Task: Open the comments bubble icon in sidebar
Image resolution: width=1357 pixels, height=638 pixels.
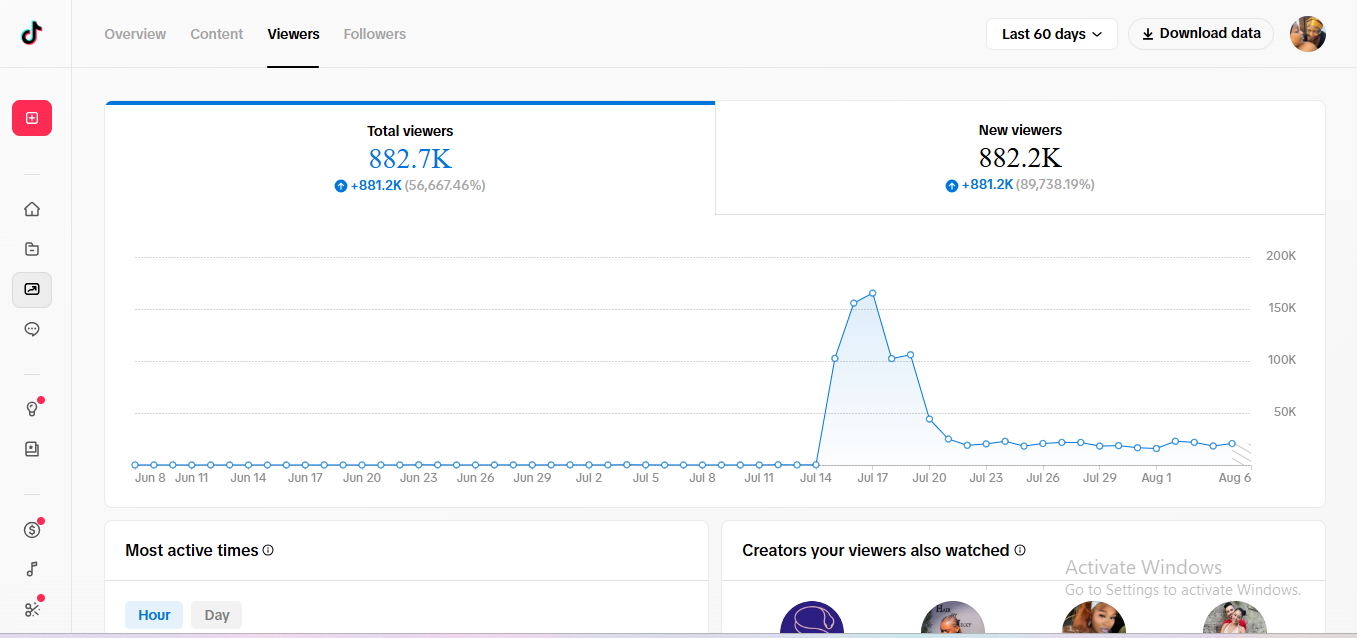Action: (32, 329)
